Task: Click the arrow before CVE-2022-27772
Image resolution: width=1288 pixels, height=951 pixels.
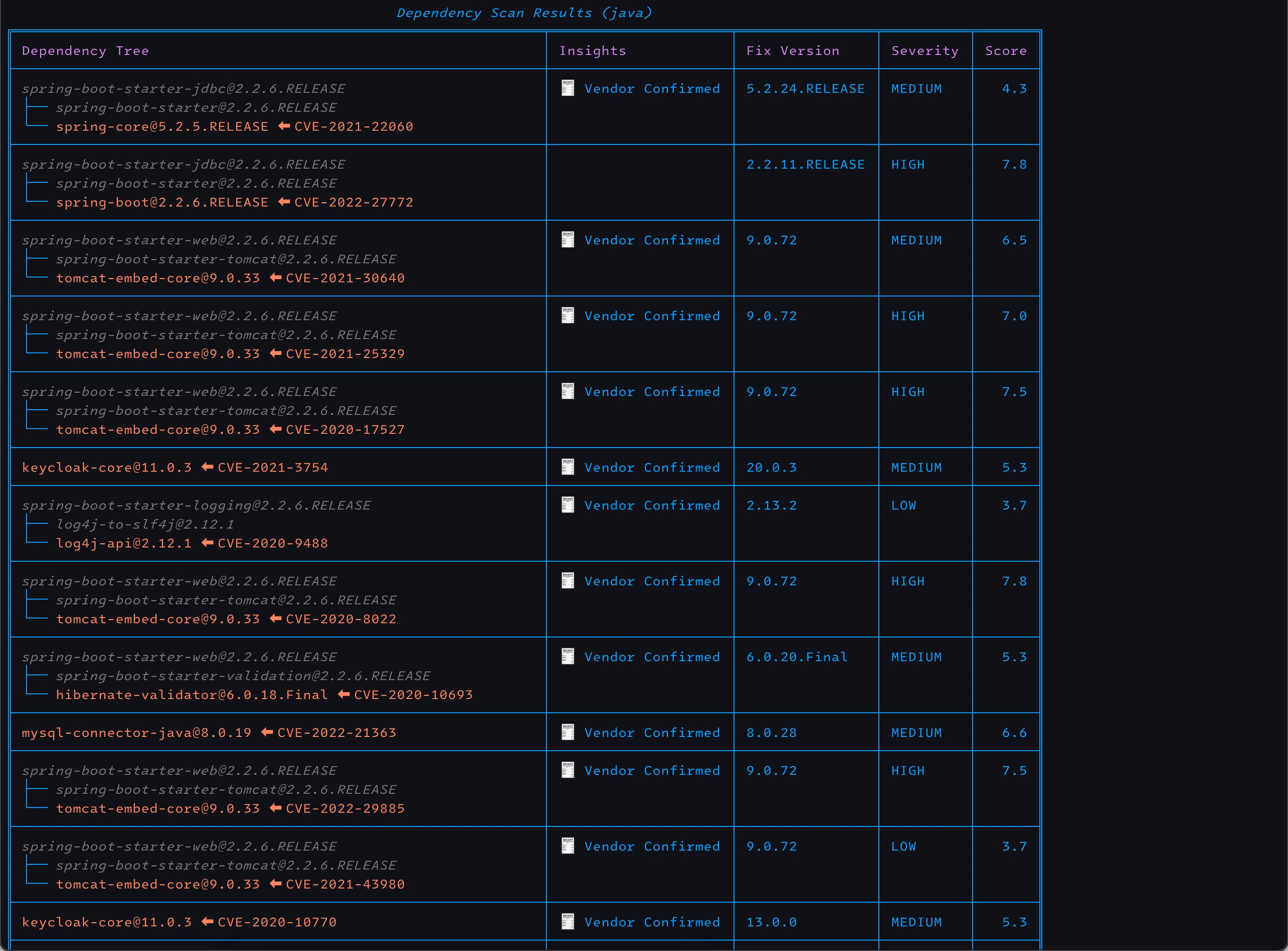Action: point(284,202)
